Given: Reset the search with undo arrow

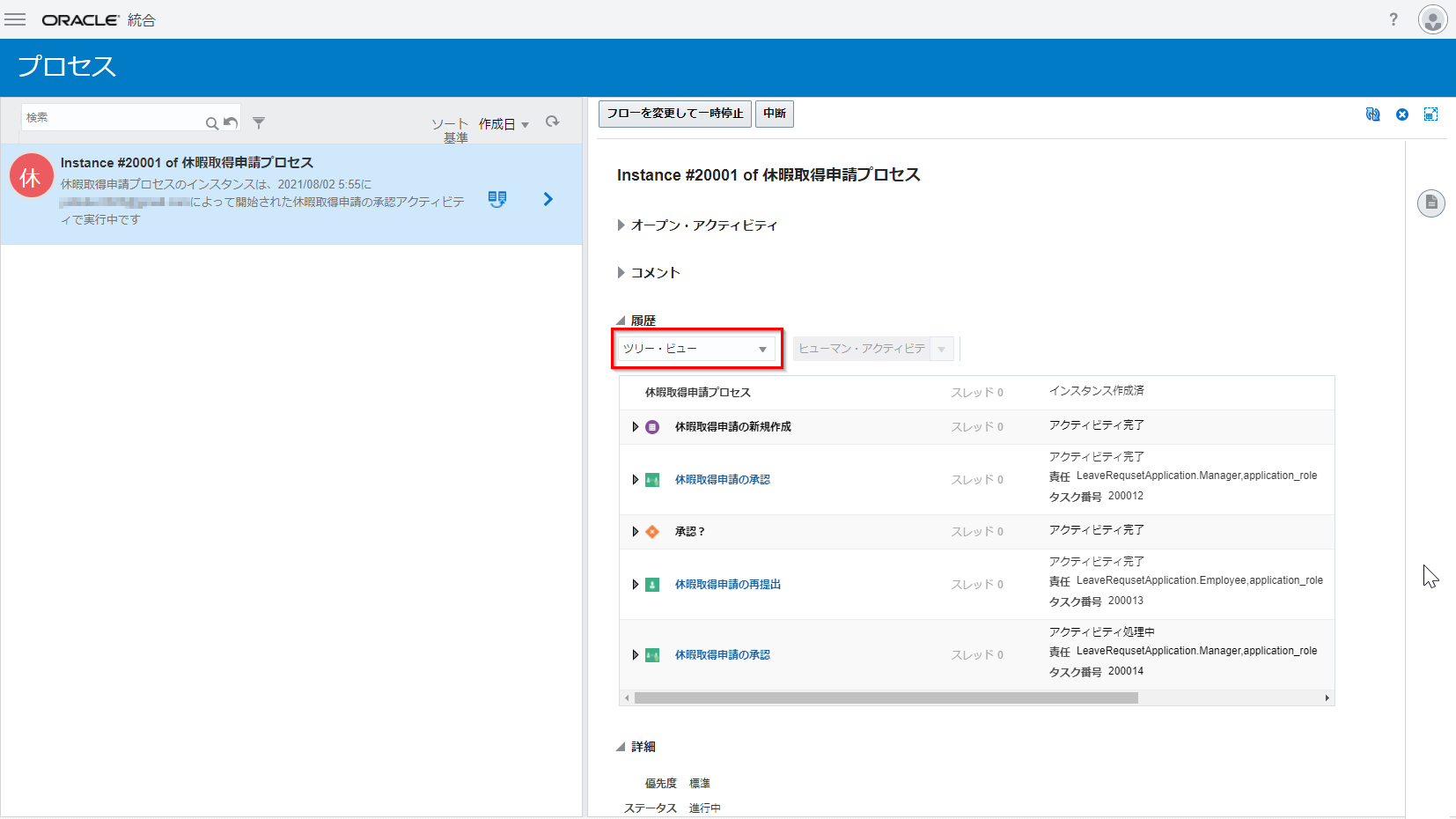Looking at the screenshot, I should pos(231,122).
